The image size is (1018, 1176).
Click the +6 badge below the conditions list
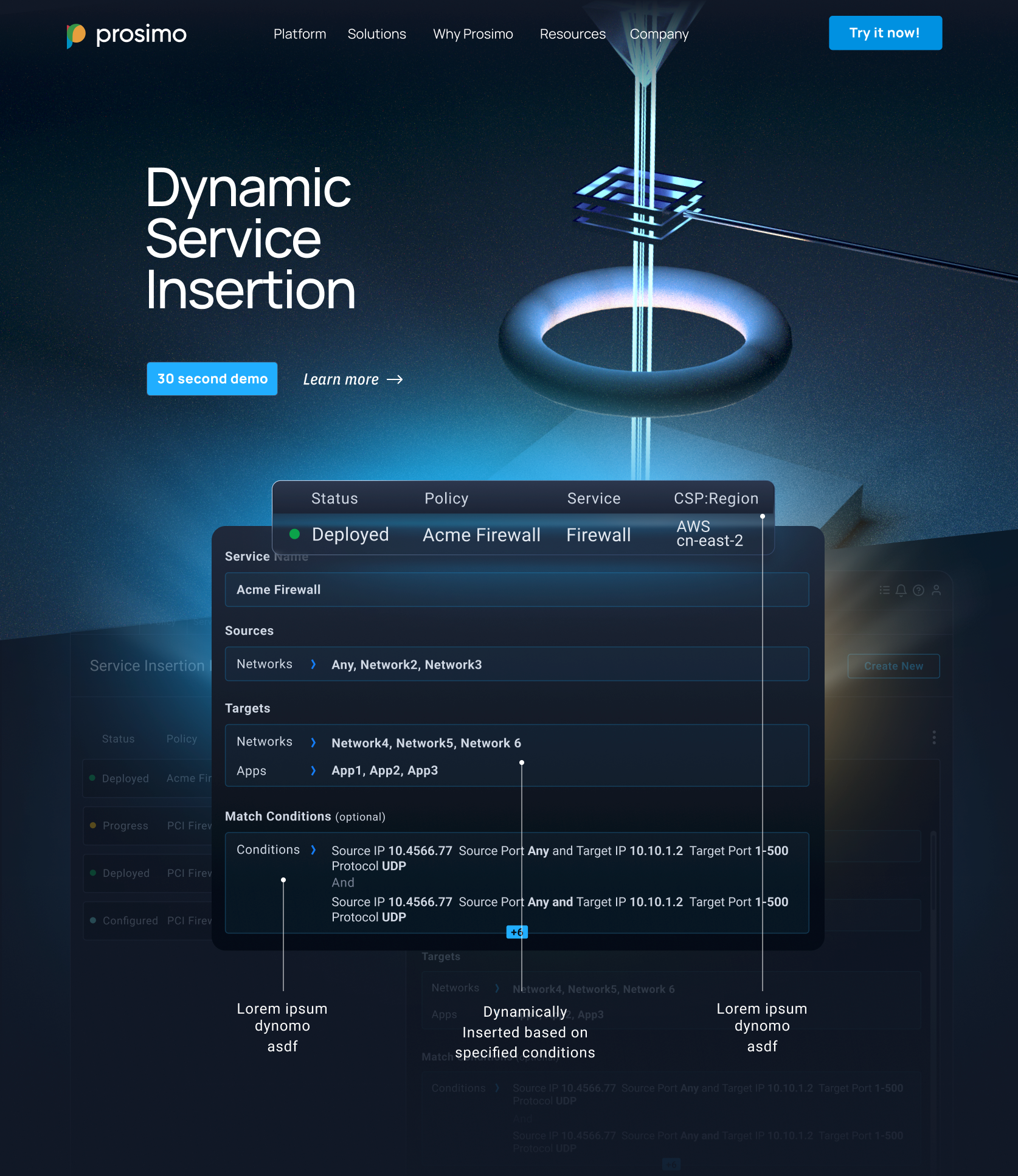point(516,932)
